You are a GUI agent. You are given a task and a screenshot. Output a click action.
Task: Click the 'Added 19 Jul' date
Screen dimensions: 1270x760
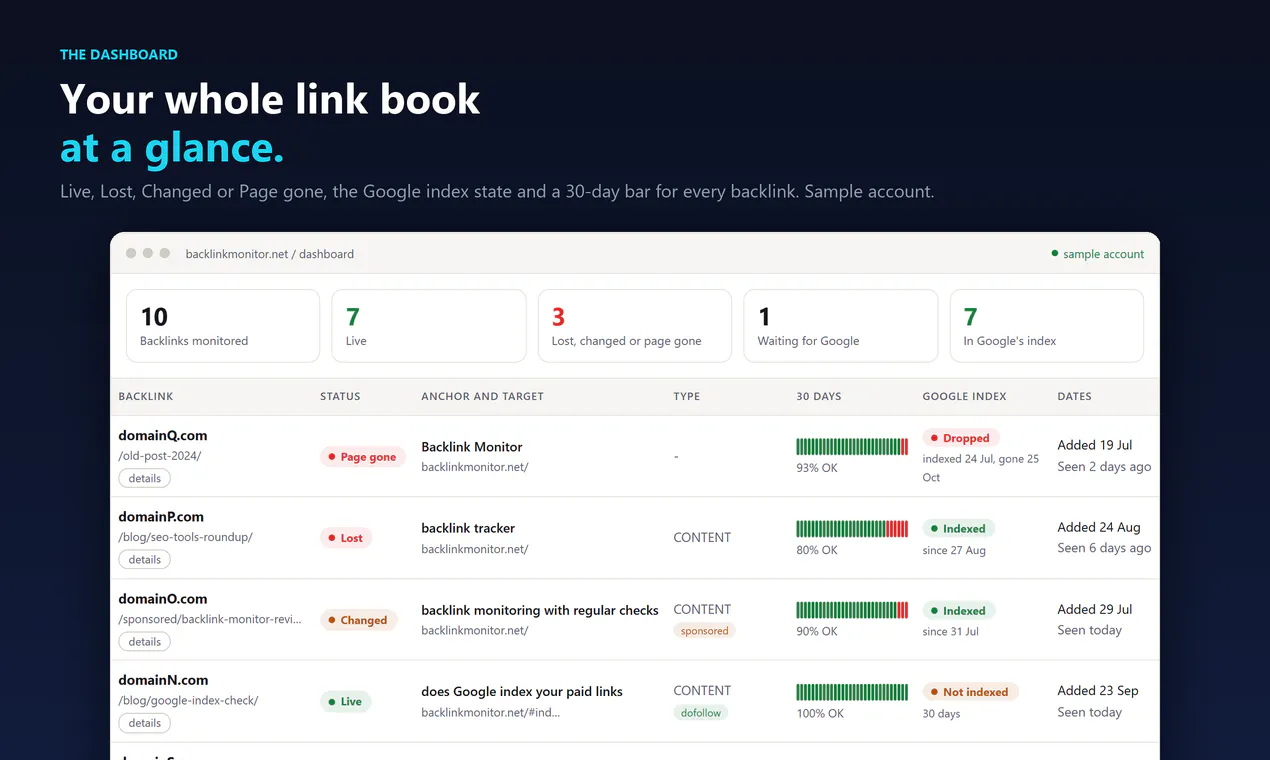click(1095, 445)
